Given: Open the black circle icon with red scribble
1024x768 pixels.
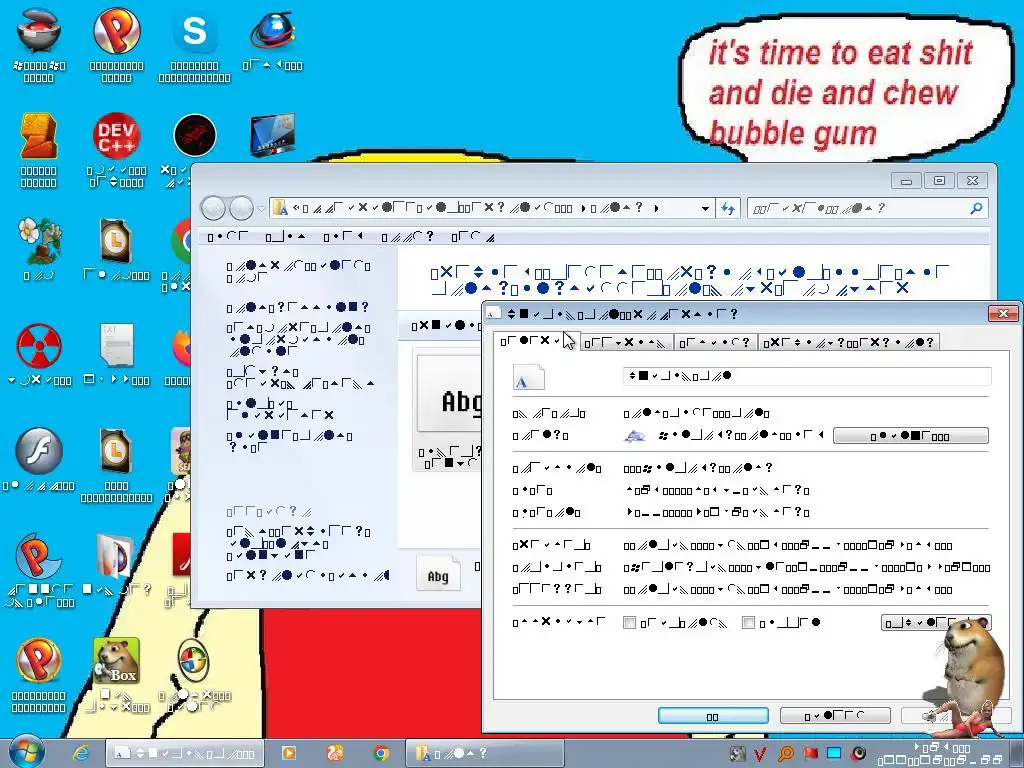Looking at the screenshot, I should [x=195, y=136].
